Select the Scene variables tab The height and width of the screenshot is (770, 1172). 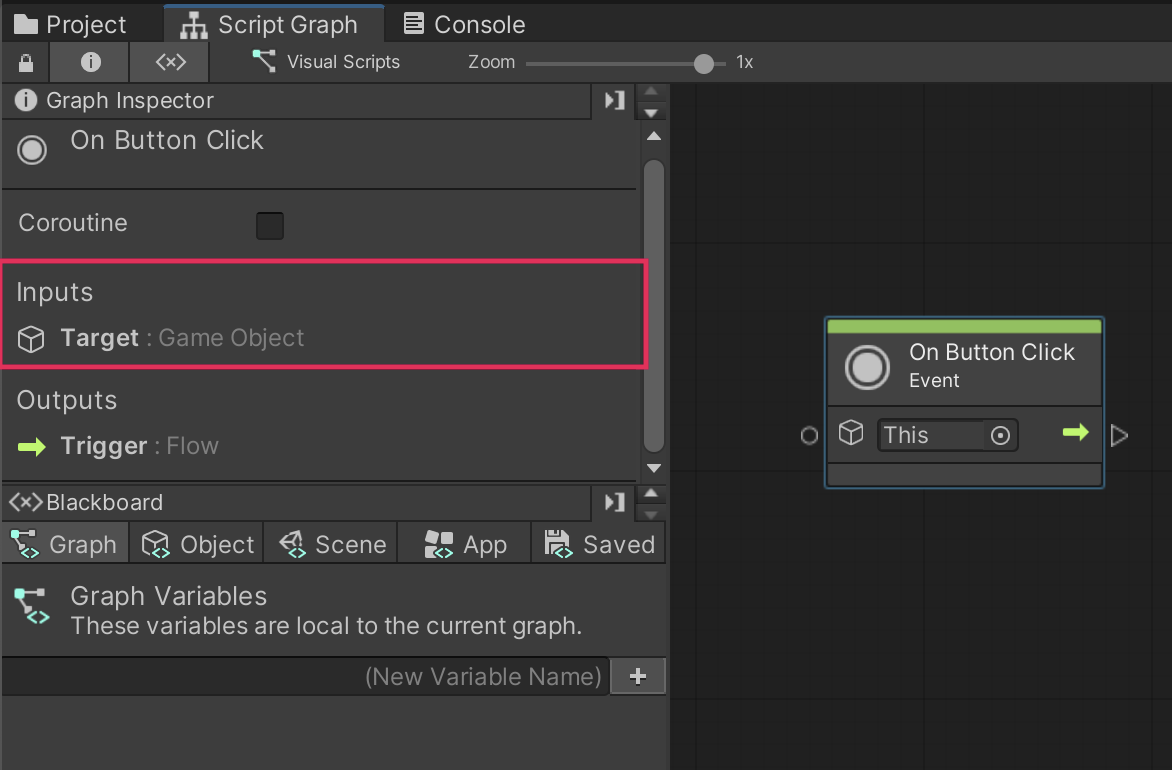pyautogui.click(x=332, y=544)
